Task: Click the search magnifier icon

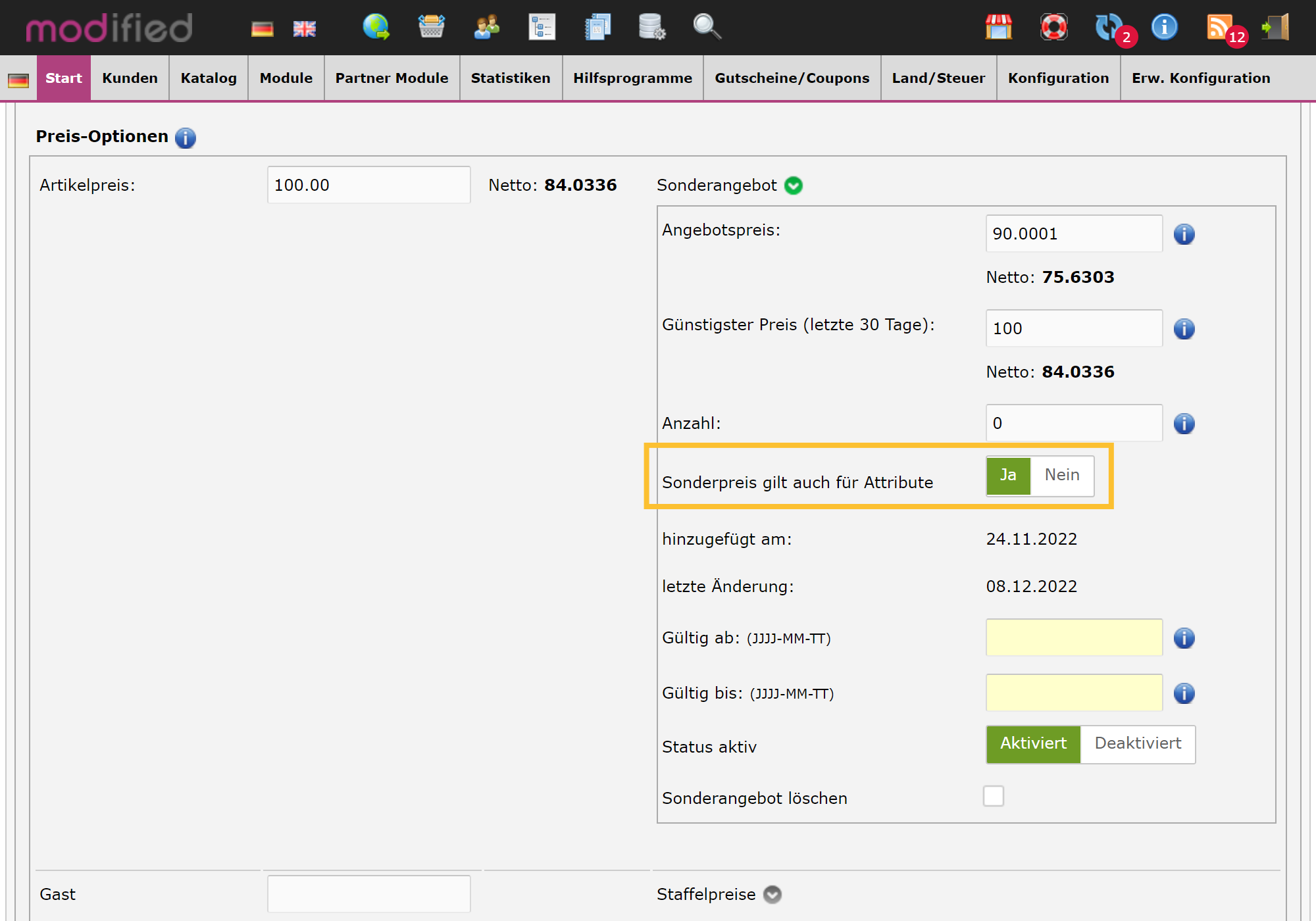Action: pos(707,27)
